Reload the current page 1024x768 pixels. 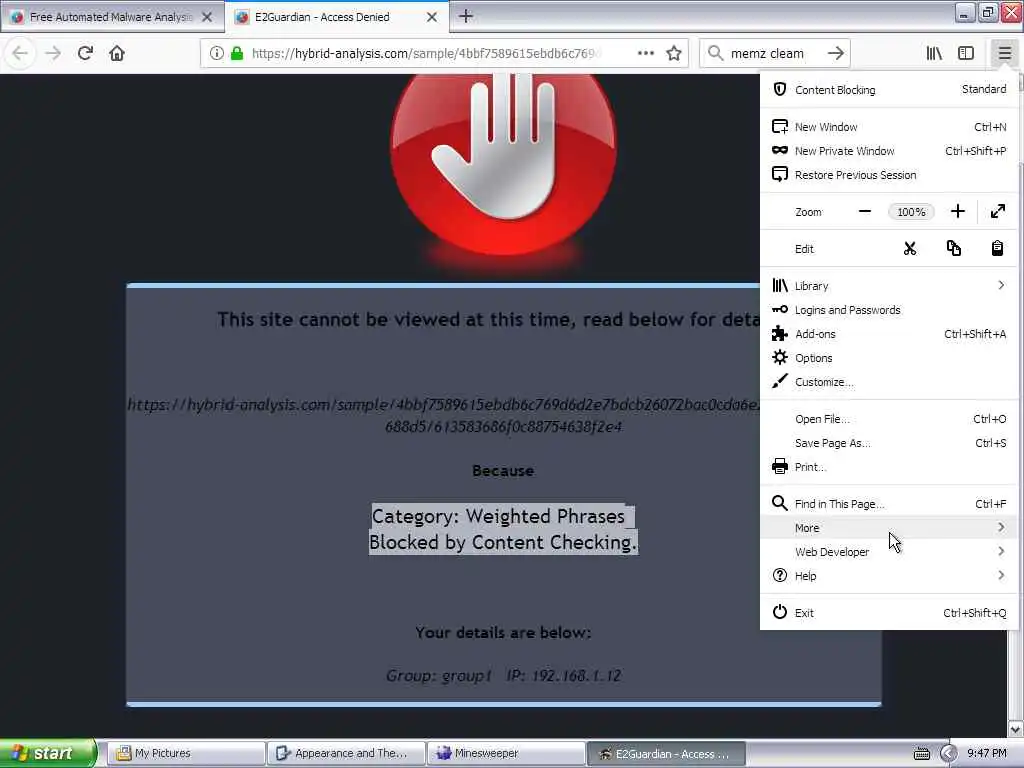(x=85, y=53)
